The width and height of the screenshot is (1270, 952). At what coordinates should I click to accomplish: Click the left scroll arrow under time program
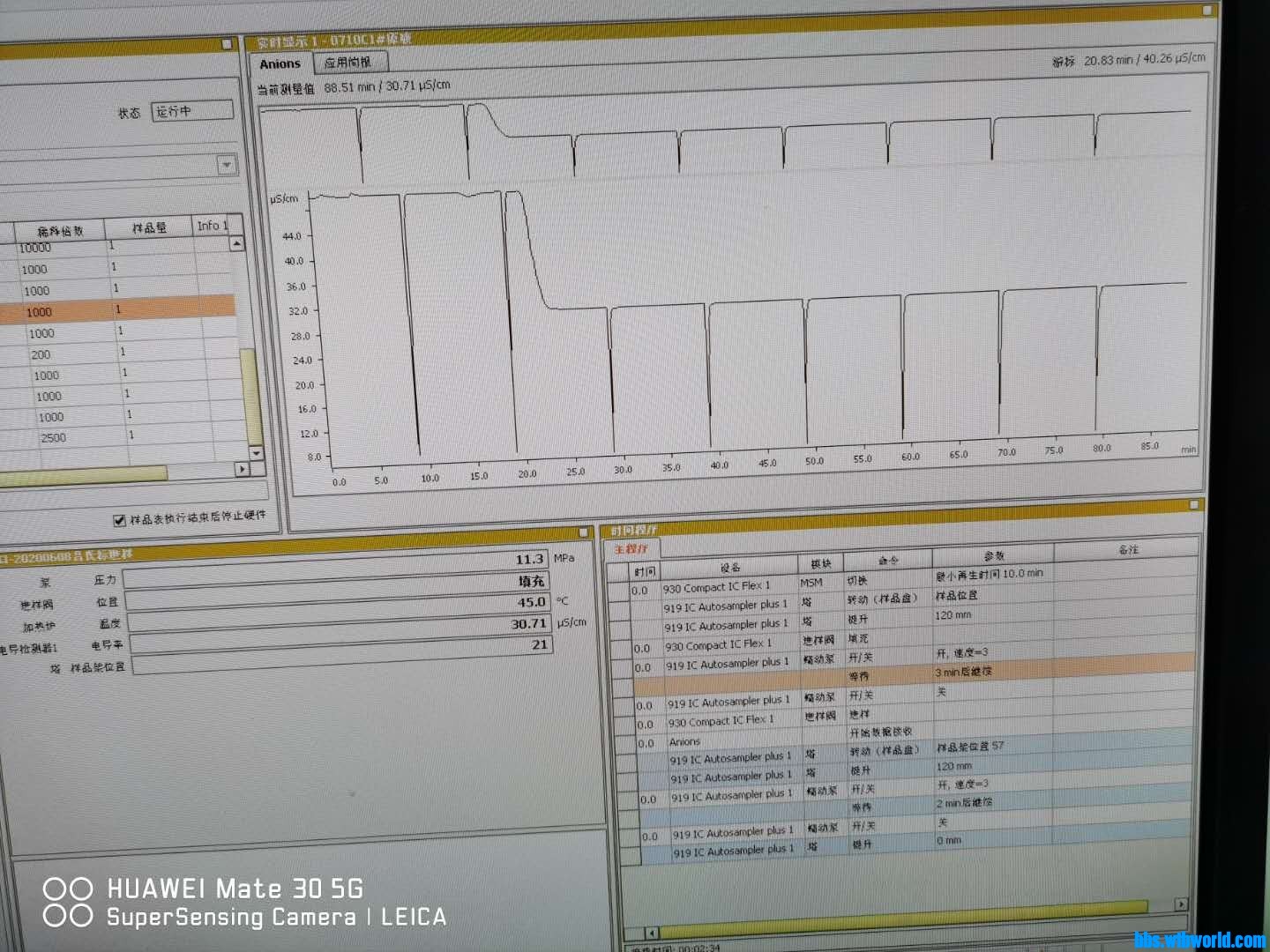pos(652,933)
